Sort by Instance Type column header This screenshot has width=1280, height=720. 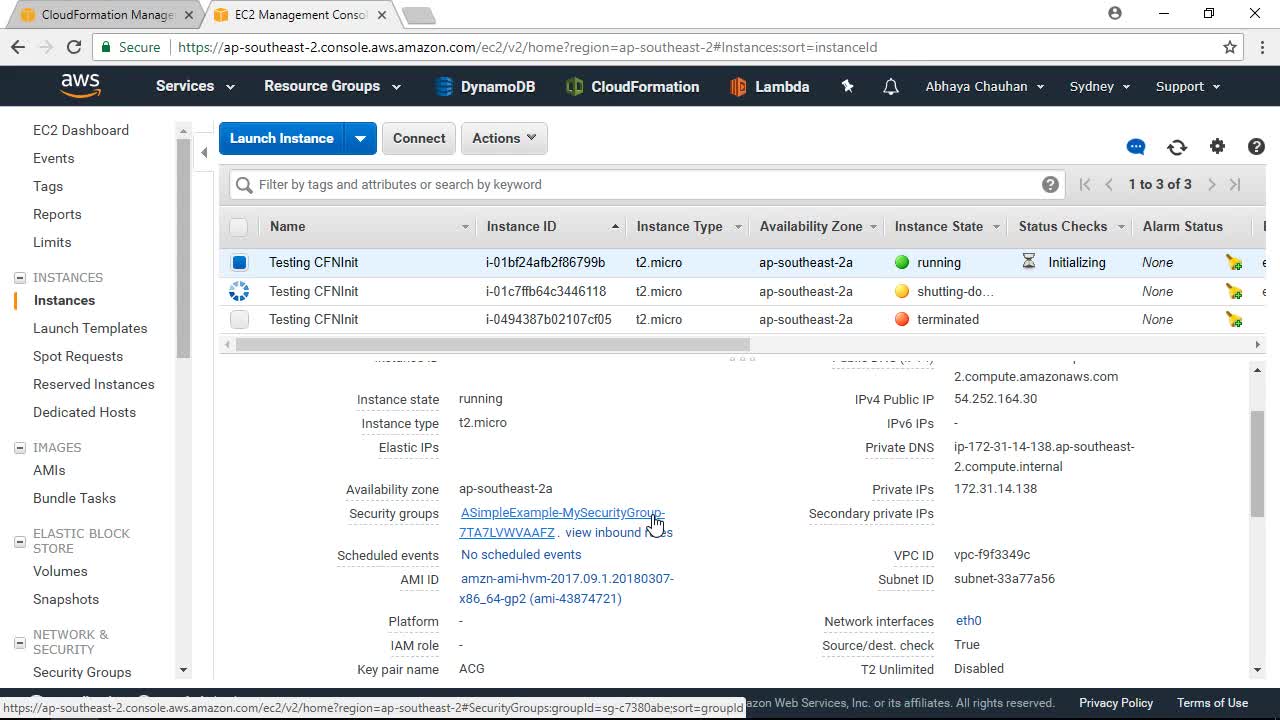[x=688, y=227]
